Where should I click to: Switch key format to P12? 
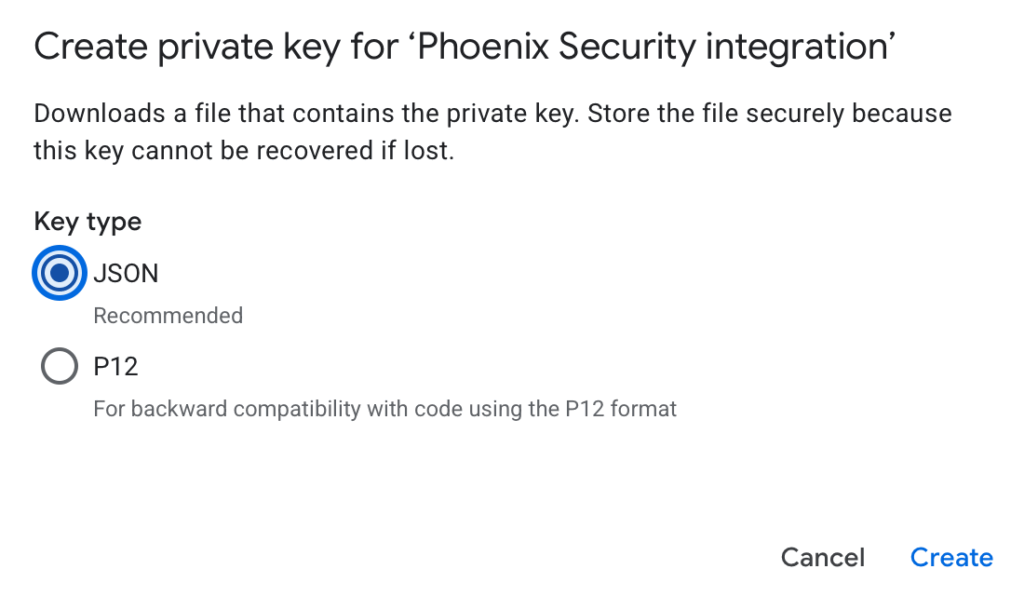(x=59, y=366)
